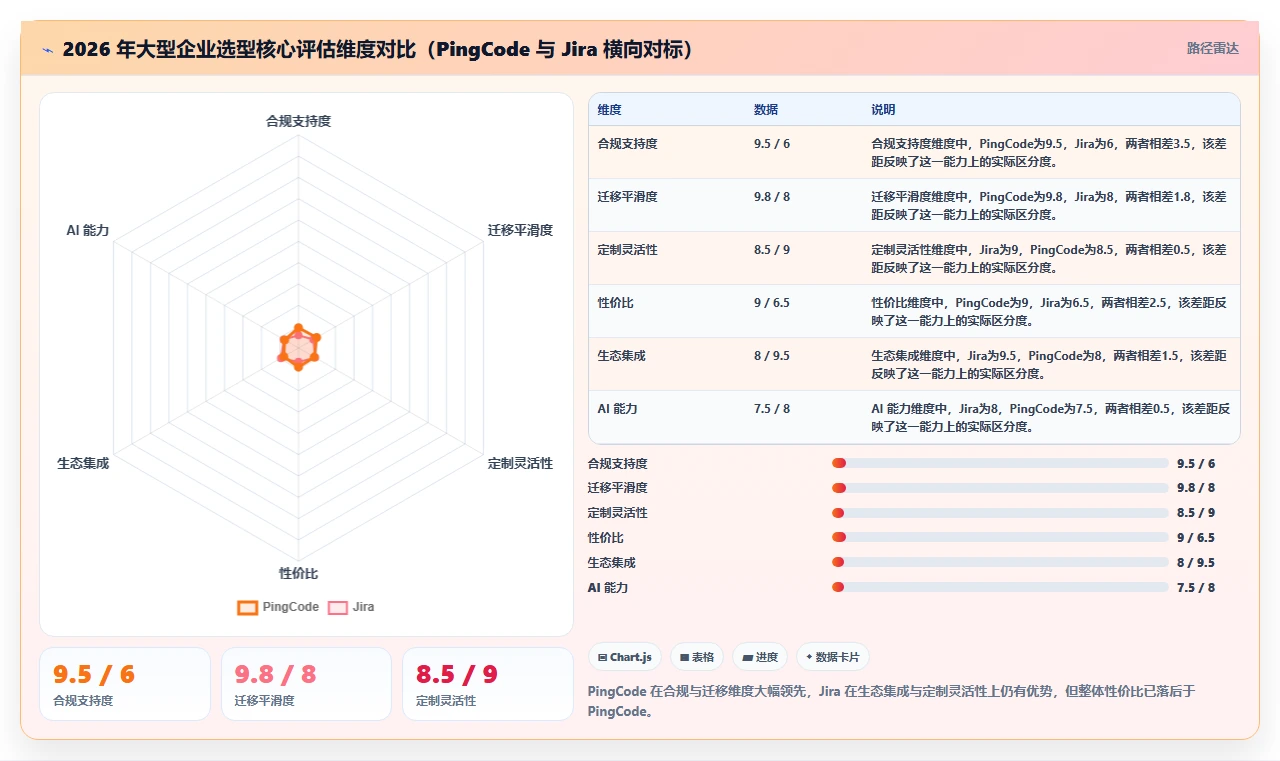Click the 合规支持度 radar axis label
Screen dimensions: 1280x761
(x=298, y=121)
